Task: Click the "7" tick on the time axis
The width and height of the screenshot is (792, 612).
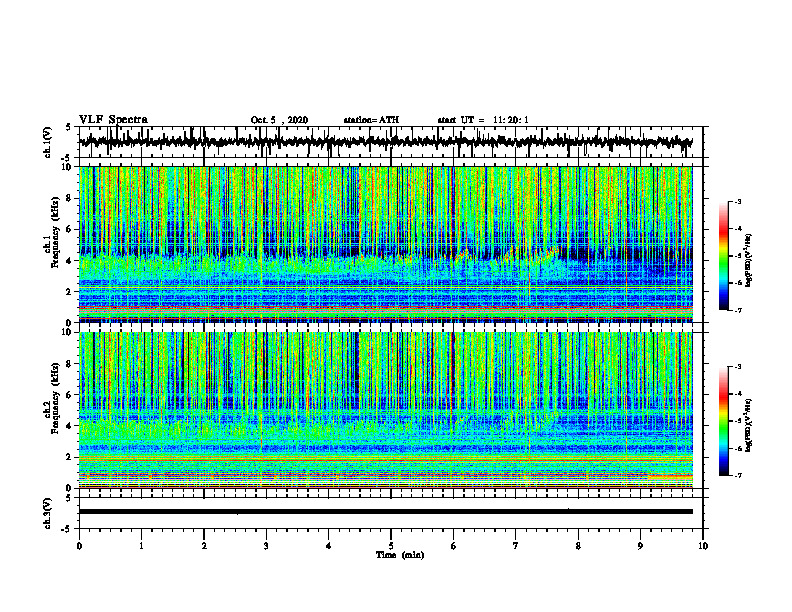Action: tap(516, 546)
